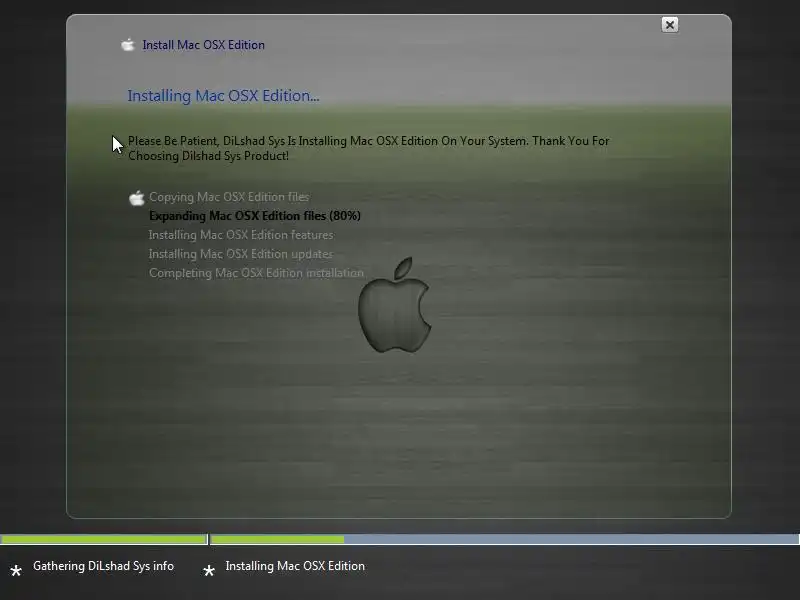
Task: Click the Apple logo in the title bar
Action: (x=128, y=45)
